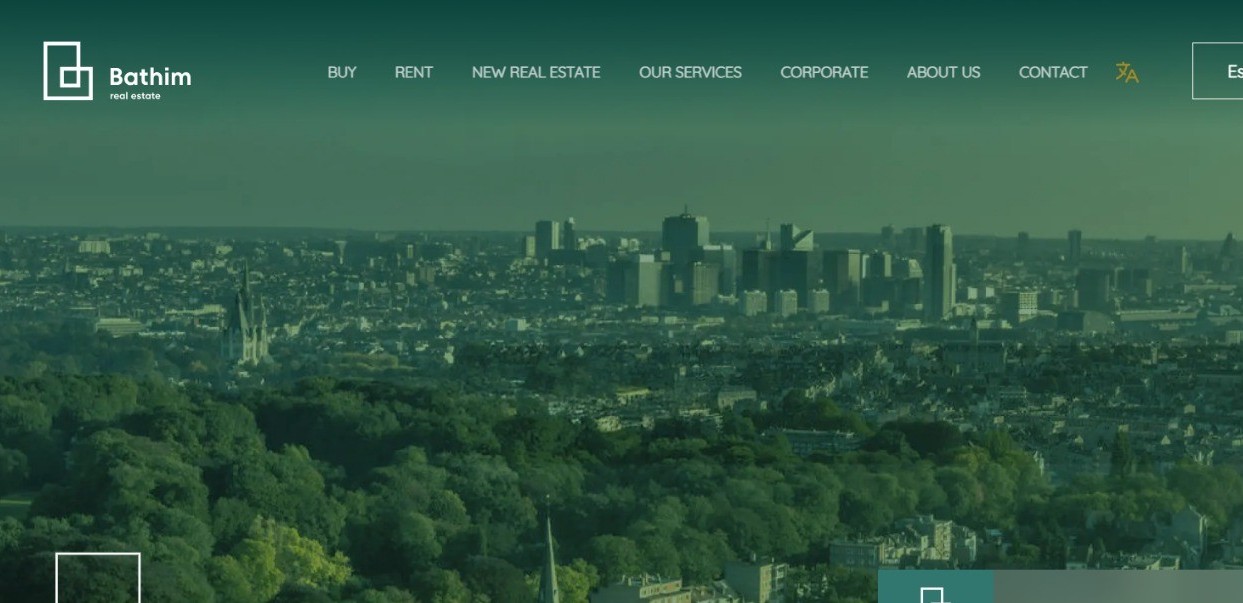Select the CORPORATE navigation item

pyautogui.click(x=824, y=72)
